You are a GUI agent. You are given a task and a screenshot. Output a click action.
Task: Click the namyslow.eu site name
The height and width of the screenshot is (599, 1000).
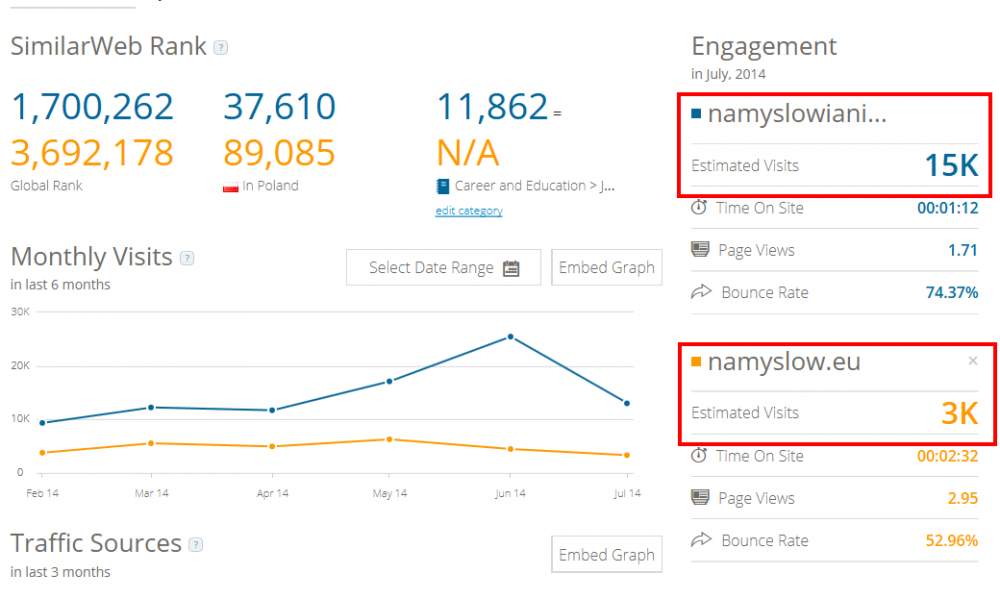[784, 362]
